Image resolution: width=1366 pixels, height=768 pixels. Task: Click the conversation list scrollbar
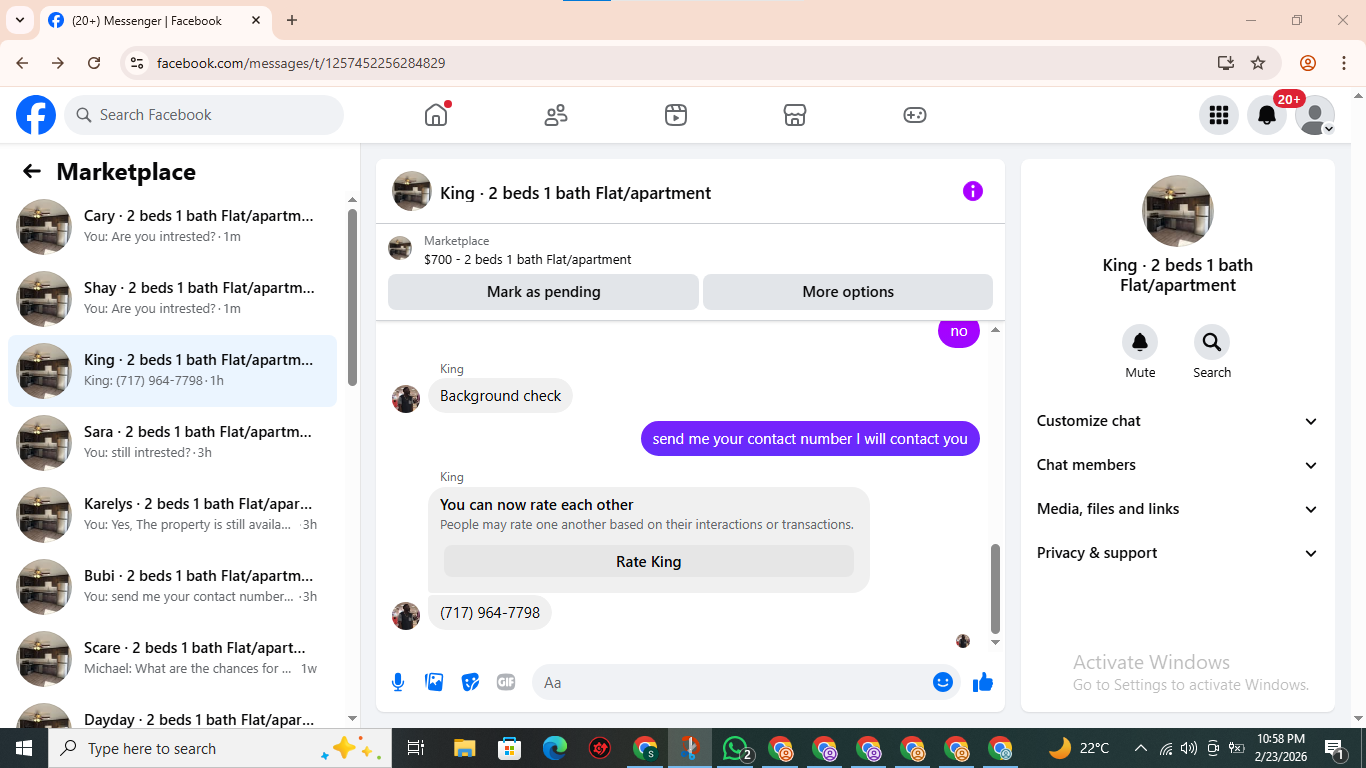pyautogui.click(x=352, y=296)
